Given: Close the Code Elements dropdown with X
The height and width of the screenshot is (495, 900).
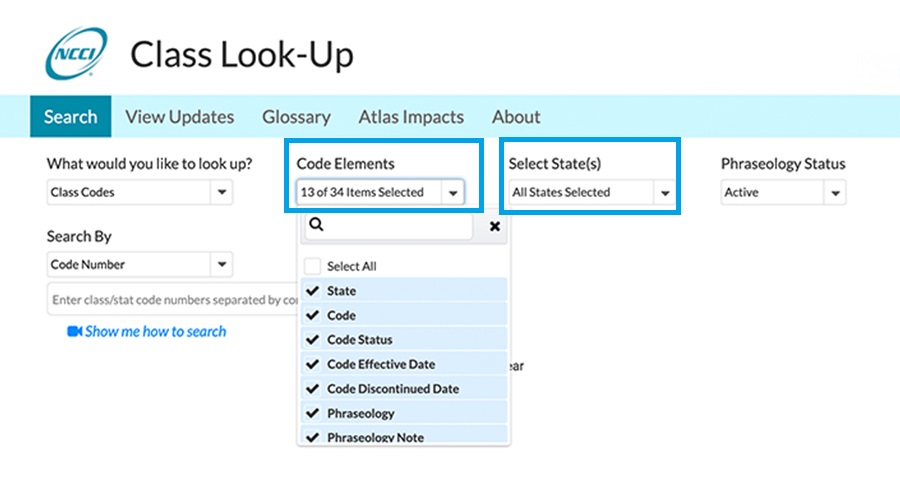Looking at the screenshot, I should [494, 226].
